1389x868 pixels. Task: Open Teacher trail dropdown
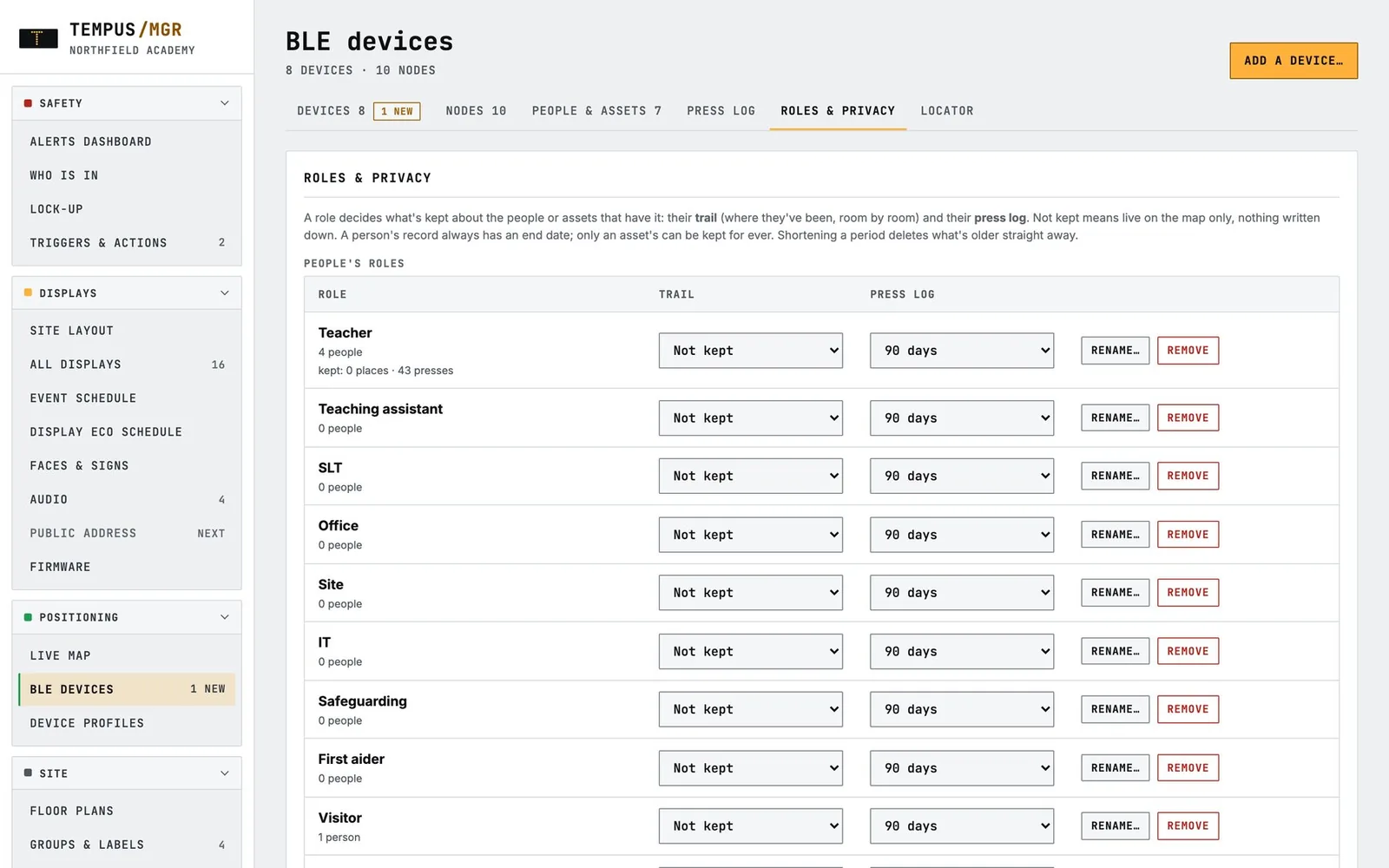point(750,351)
